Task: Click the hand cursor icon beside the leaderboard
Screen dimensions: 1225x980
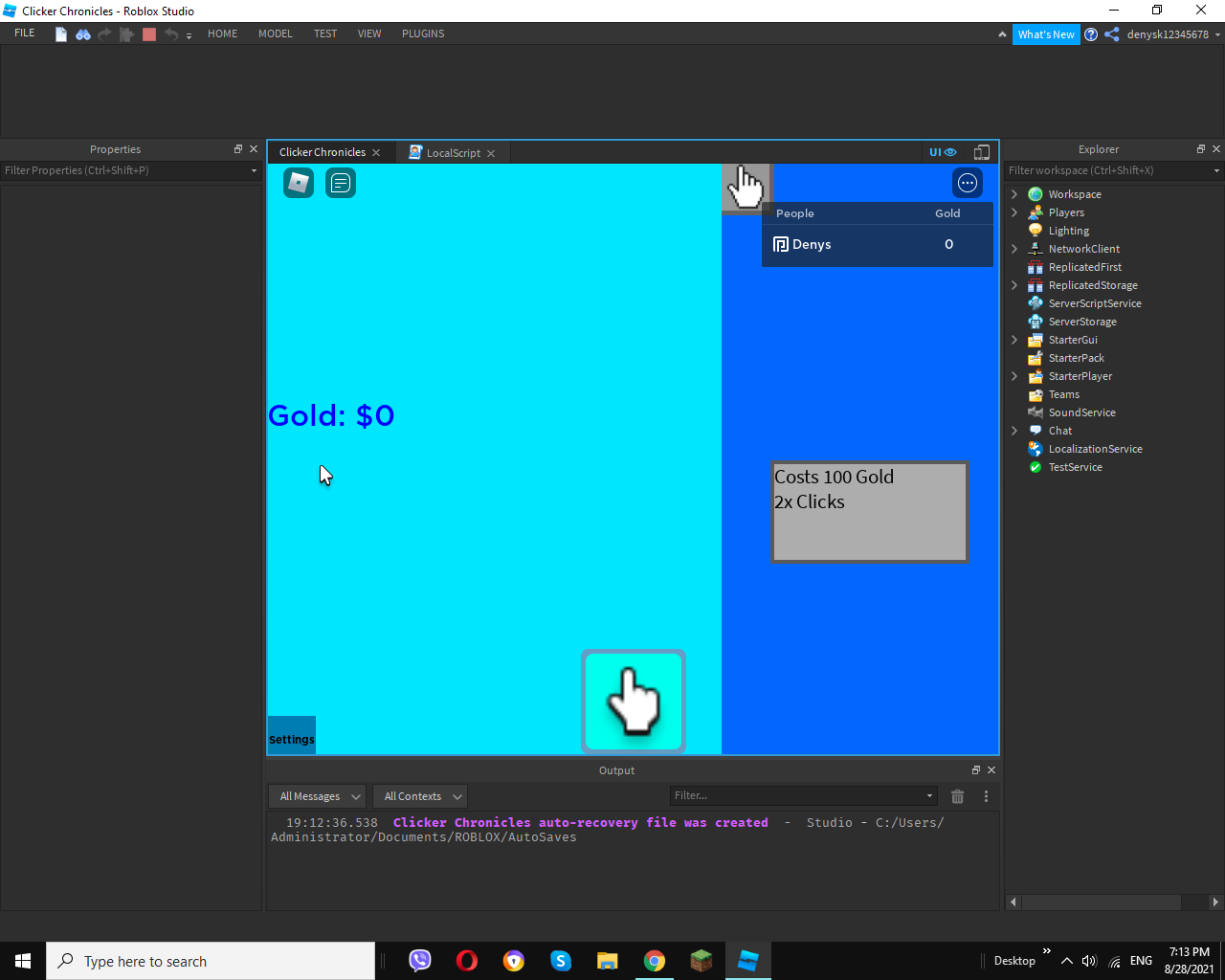Action: point(746,188)
